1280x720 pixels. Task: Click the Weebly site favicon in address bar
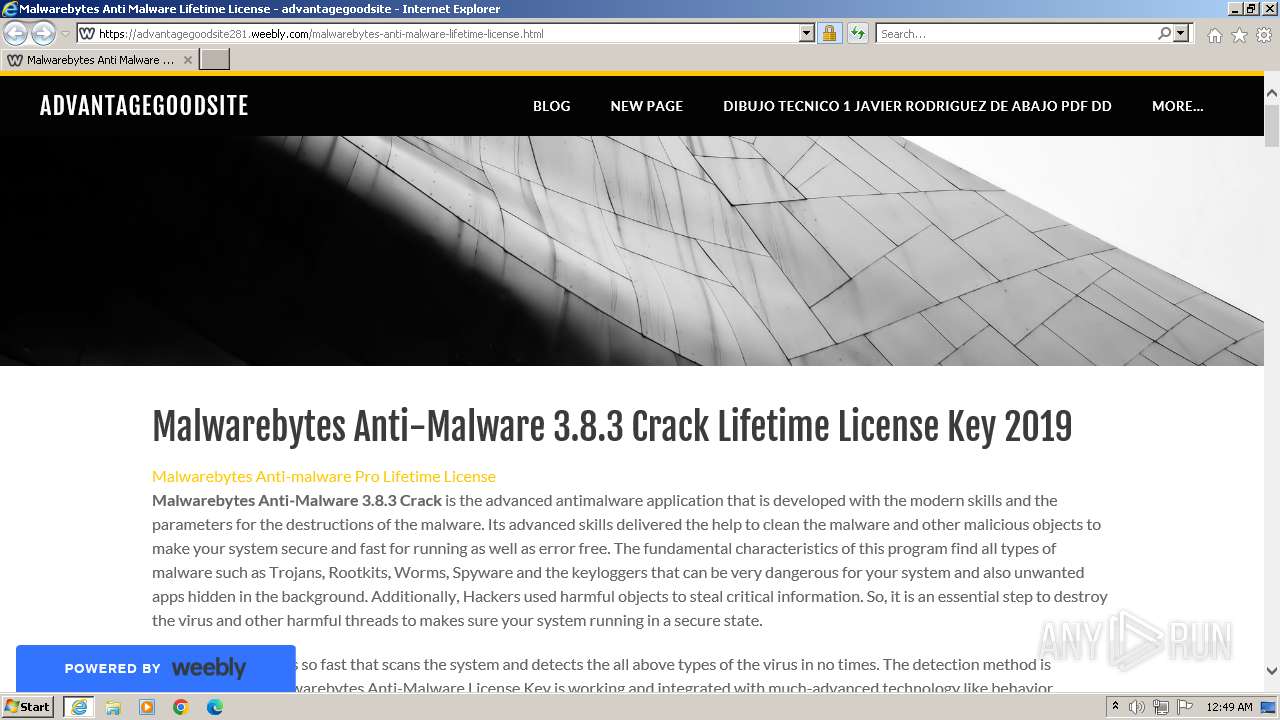87,33
